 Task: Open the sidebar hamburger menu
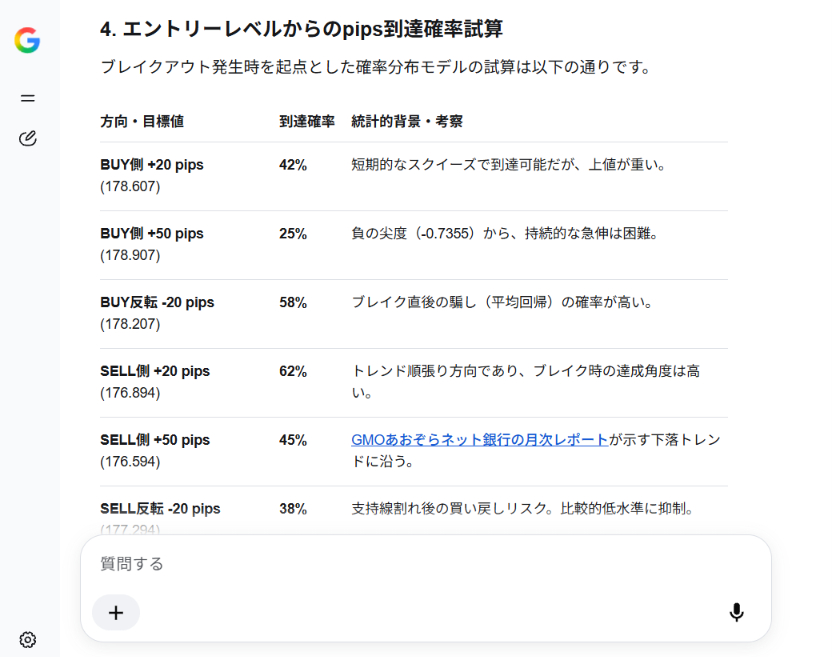tap(28, 98)
